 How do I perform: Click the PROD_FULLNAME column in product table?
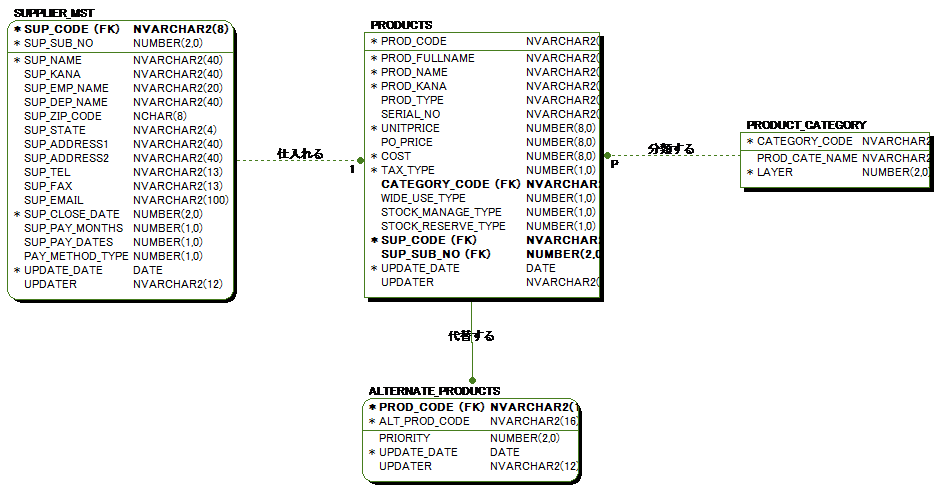(427, 58)
